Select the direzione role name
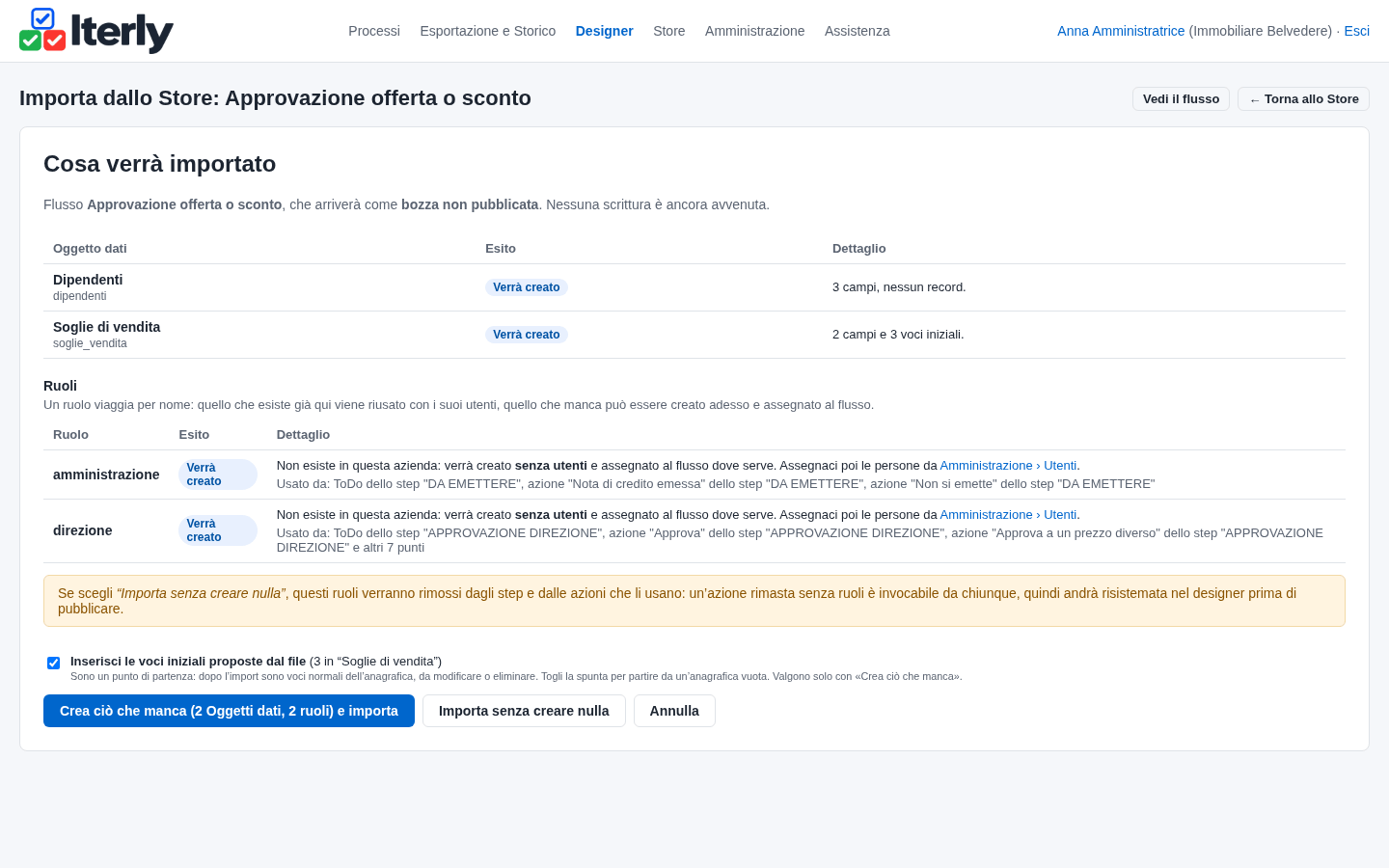The image size is (1389, 868). (x=83, y=530)
